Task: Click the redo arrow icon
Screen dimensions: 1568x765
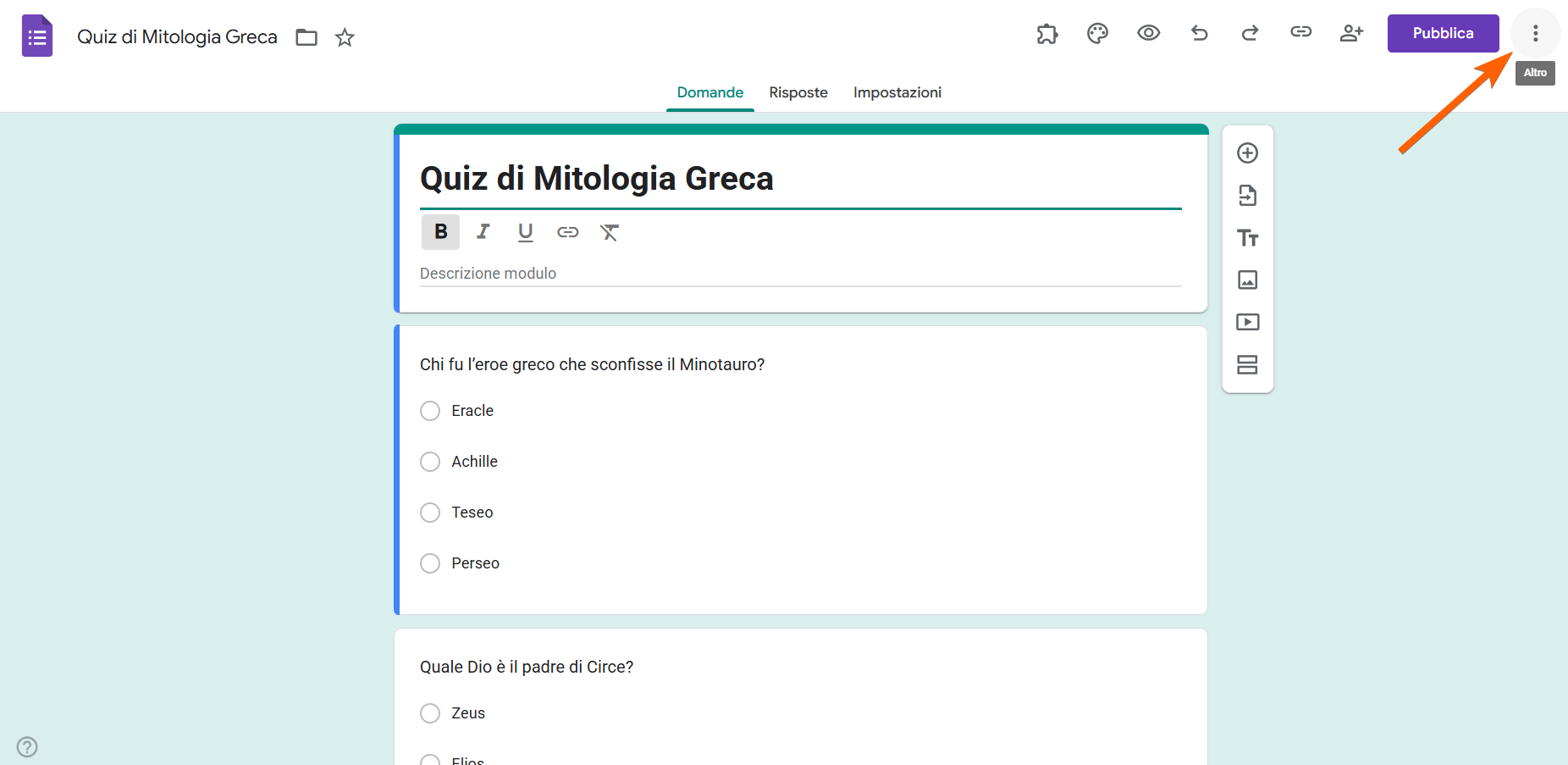Action: coord(1250,34)
